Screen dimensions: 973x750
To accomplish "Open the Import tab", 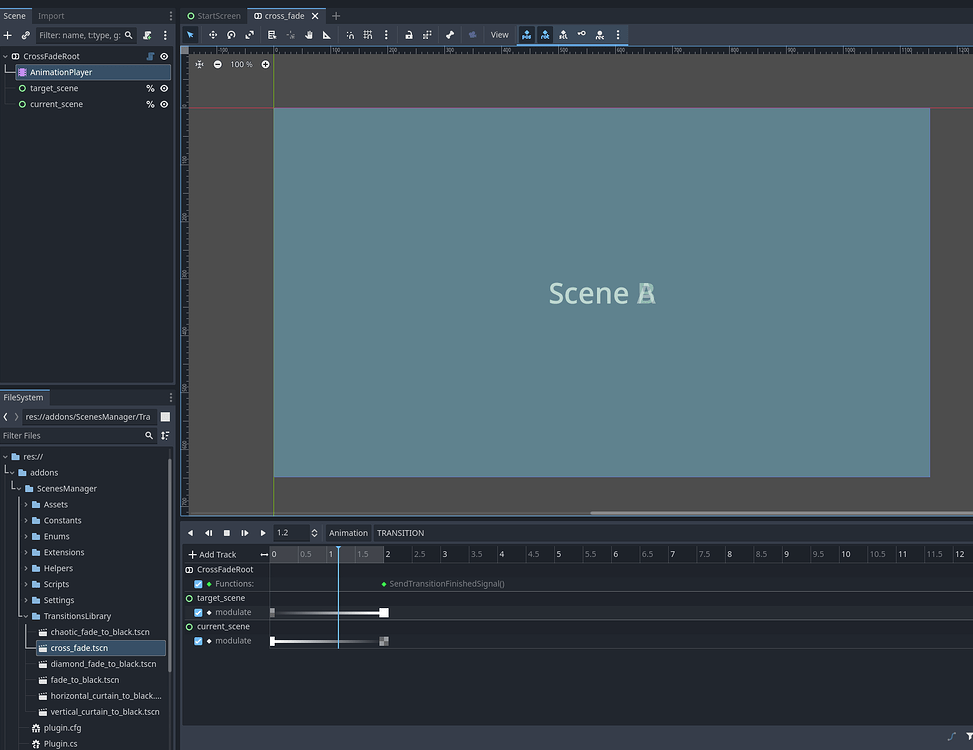I will [50, 15].
